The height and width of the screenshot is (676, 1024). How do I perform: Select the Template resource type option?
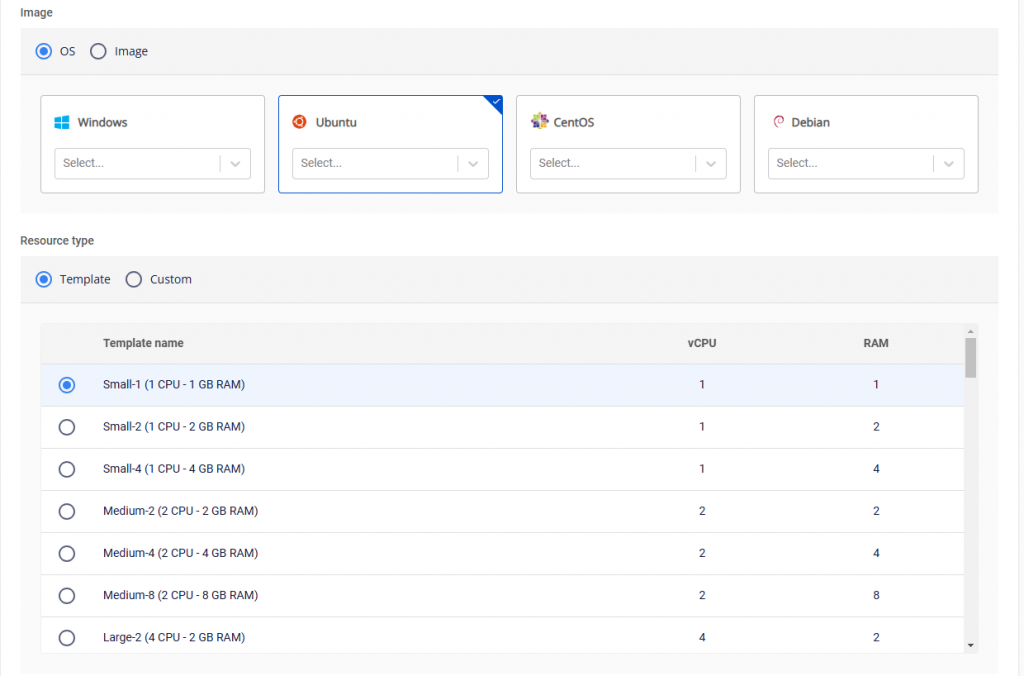click(44, 279)
